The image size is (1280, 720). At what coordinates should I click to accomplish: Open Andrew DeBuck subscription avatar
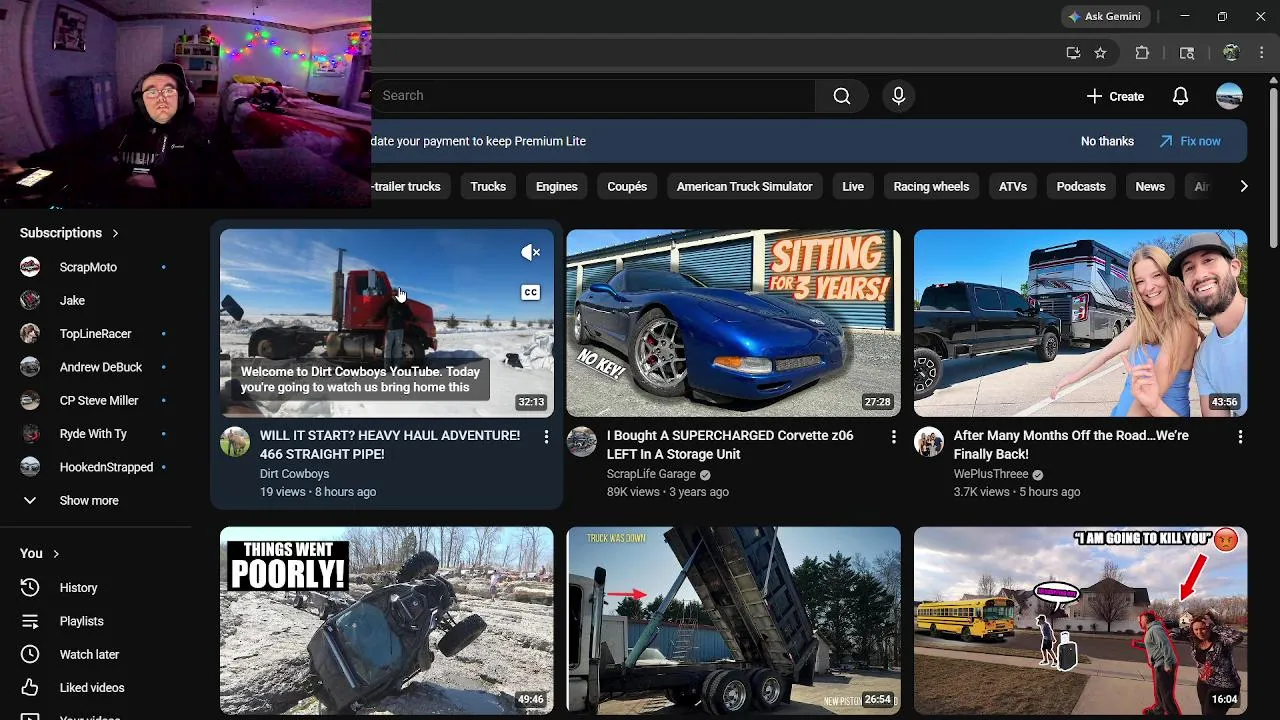(30, 367)
